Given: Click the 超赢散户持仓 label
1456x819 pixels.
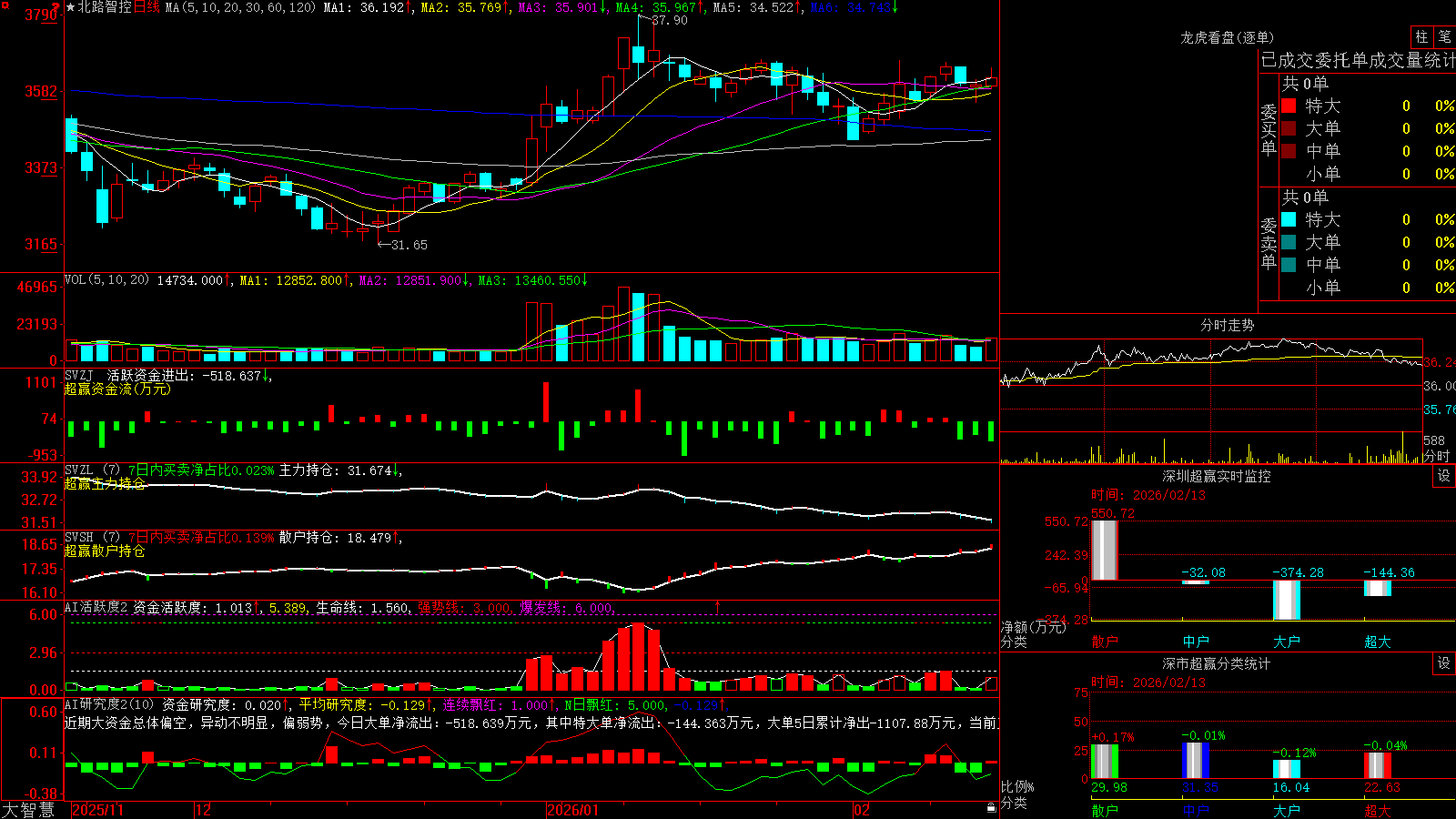Looking at the screenshot, I should point(105,551).
